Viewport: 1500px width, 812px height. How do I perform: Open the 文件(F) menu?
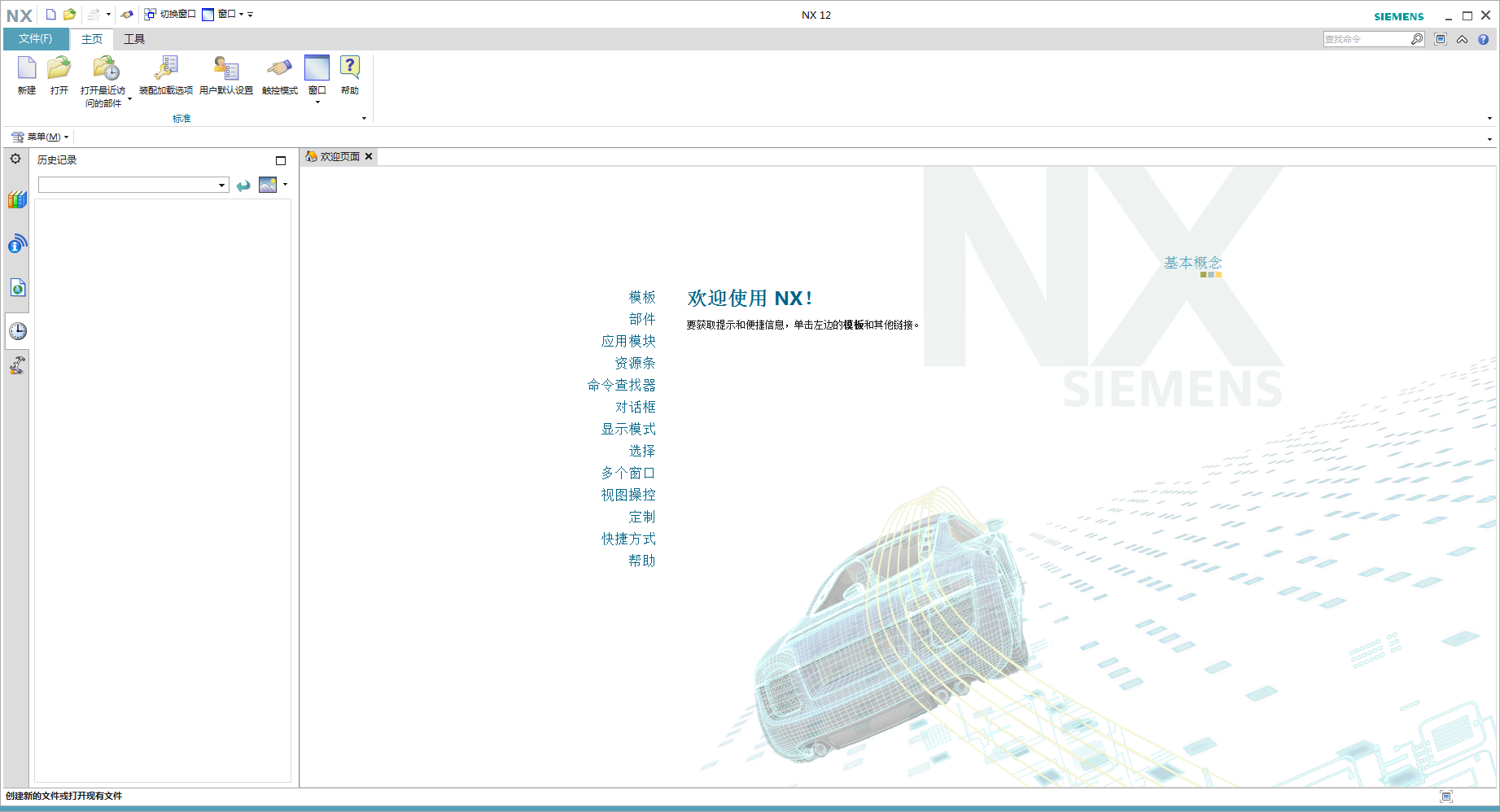point(34,38)
